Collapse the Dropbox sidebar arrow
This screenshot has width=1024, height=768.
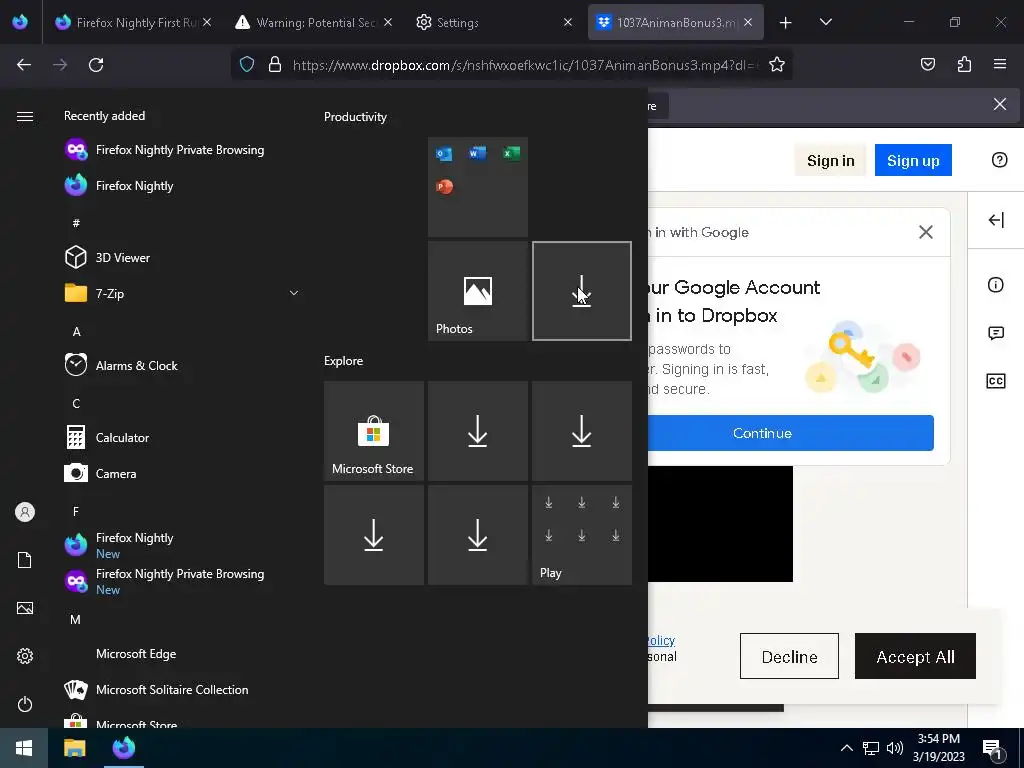click(996, 220)
